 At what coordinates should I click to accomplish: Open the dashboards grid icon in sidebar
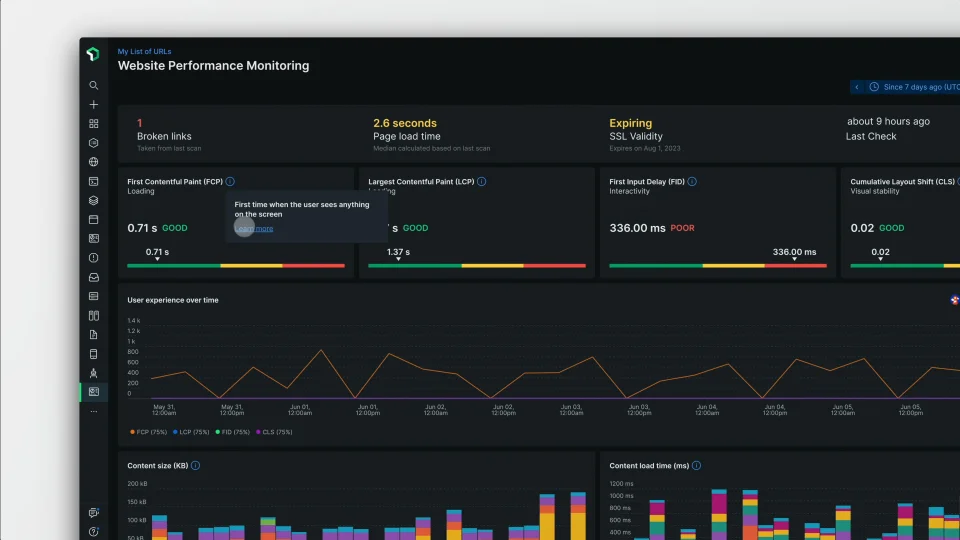[x=94, y=124]
